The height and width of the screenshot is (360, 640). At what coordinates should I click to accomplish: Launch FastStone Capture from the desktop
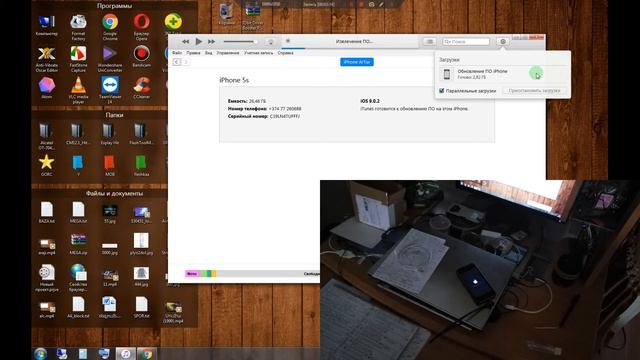78,59
